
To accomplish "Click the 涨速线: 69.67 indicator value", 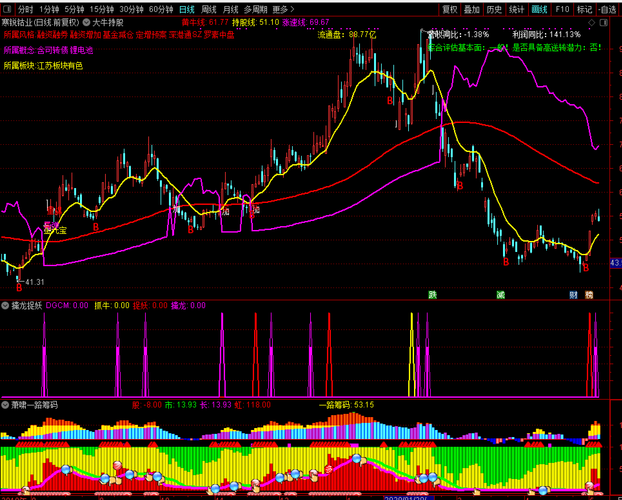I will [x=306, y=23].
